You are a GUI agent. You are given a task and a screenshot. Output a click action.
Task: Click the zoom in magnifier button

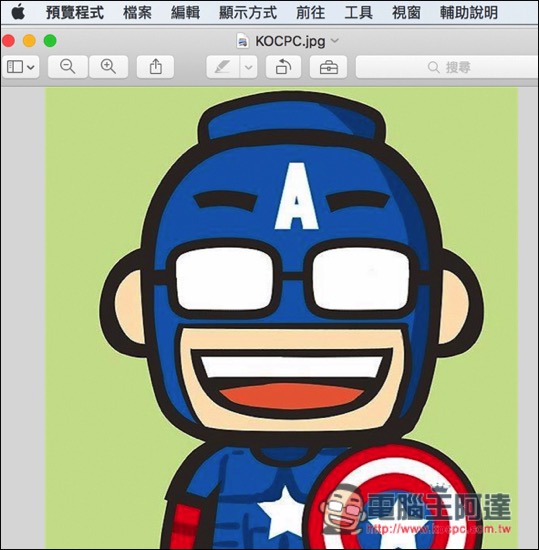coord(108,67)
